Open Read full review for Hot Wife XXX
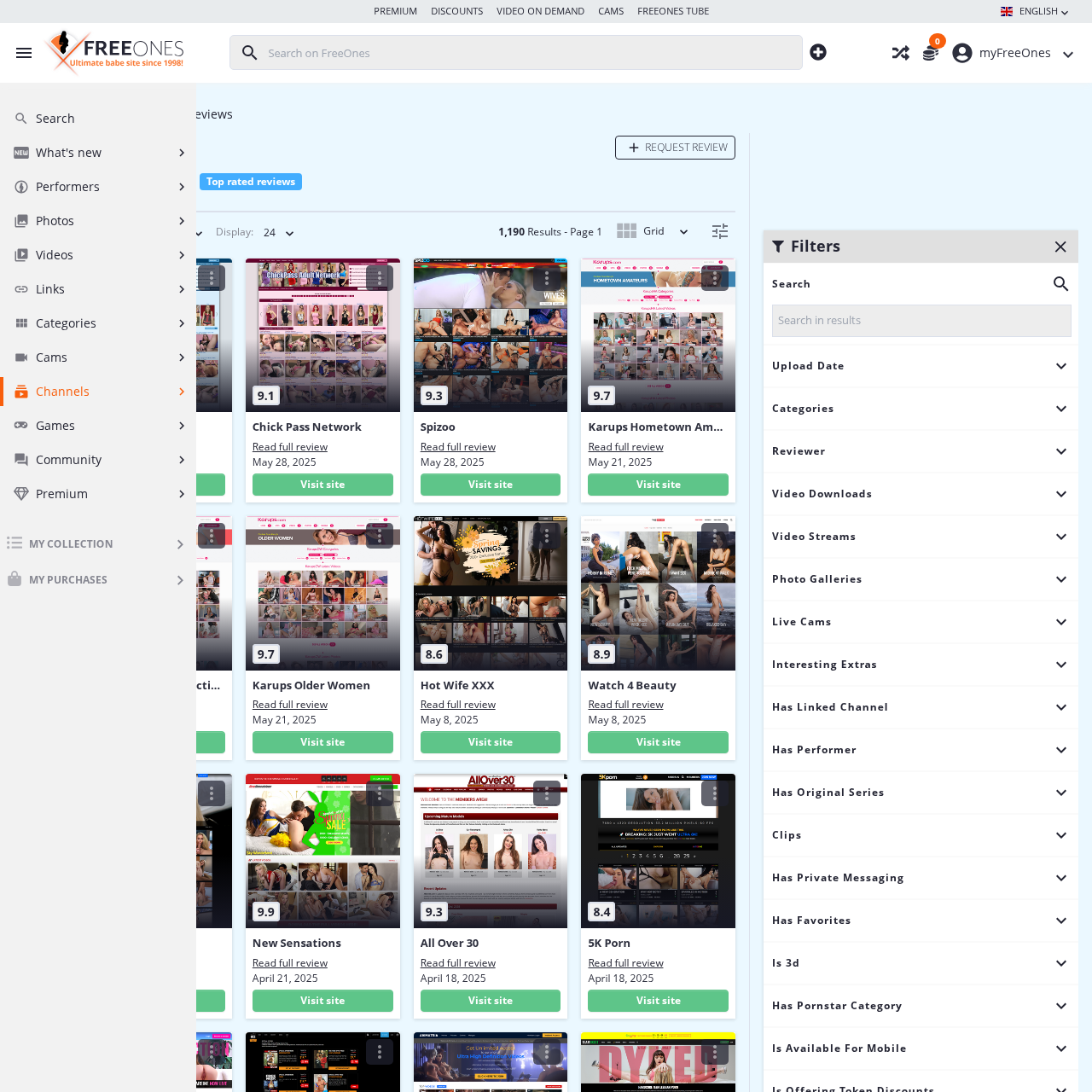 [x=457, y=705]
